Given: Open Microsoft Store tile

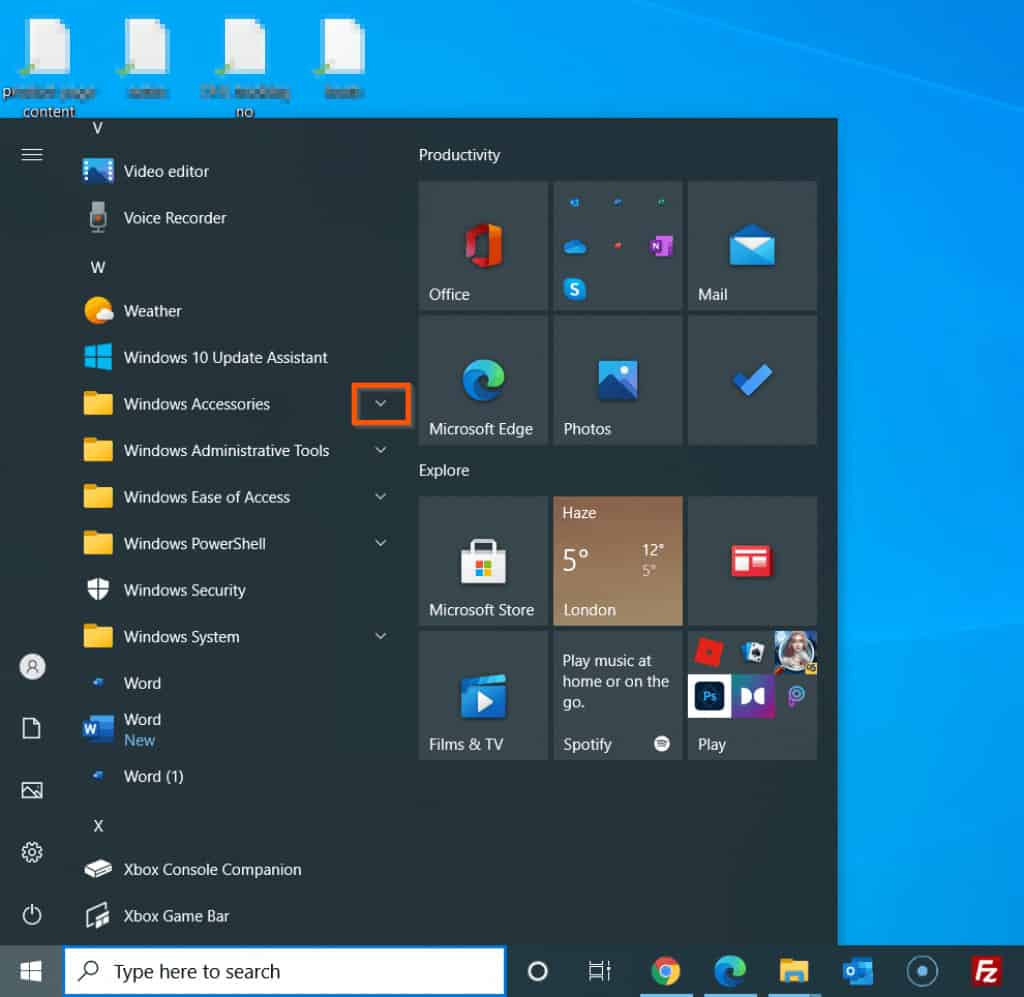Looking at the screenshot, I should (x=483, y=561).
